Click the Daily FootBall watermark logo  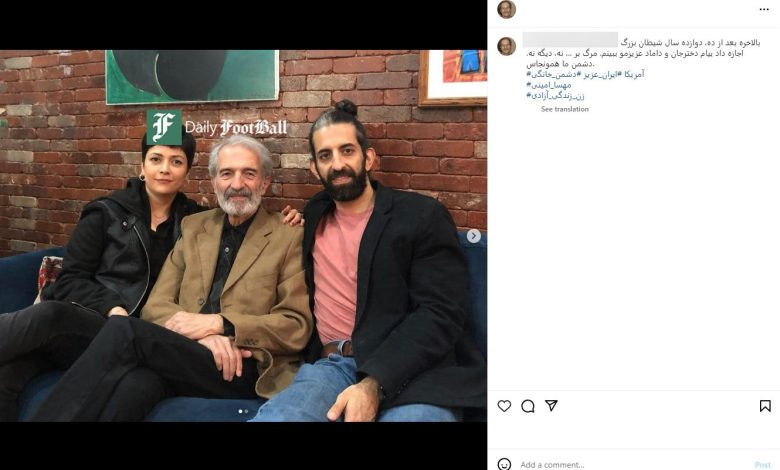[217, 127]
